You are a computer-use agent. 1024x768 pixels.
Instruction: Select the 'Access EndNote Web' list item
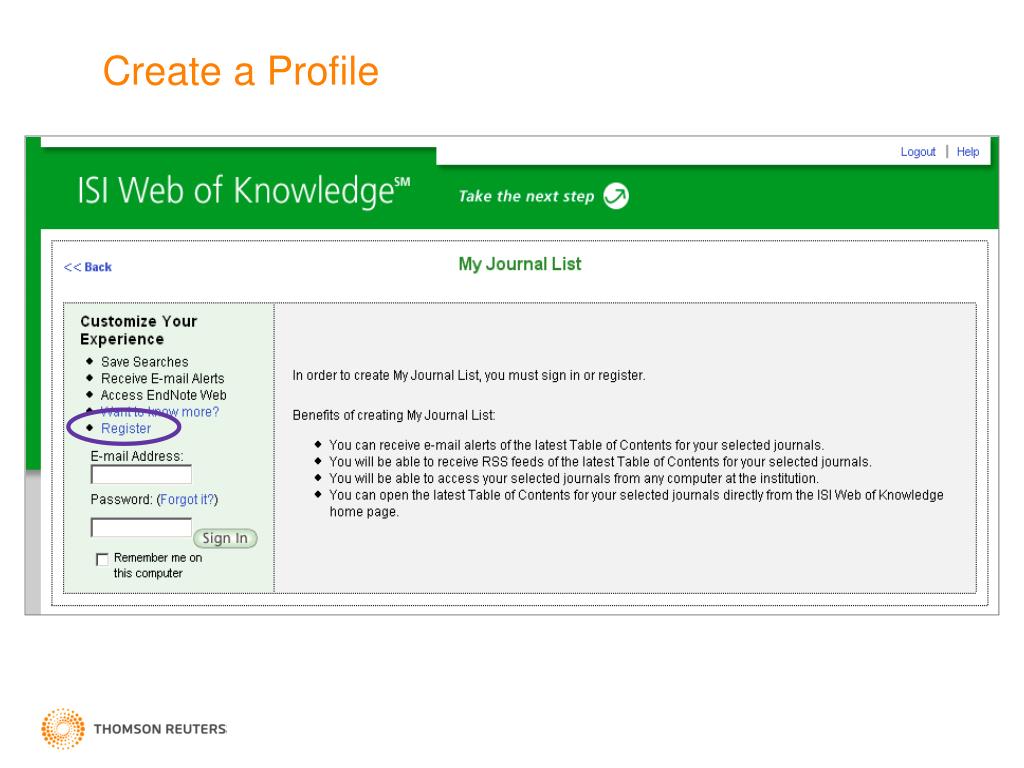163,395
